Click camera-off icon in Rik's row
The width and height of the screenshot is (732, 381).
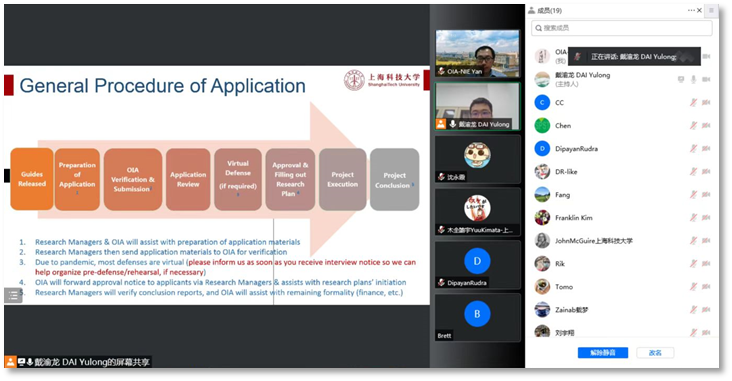pos(706,263)
